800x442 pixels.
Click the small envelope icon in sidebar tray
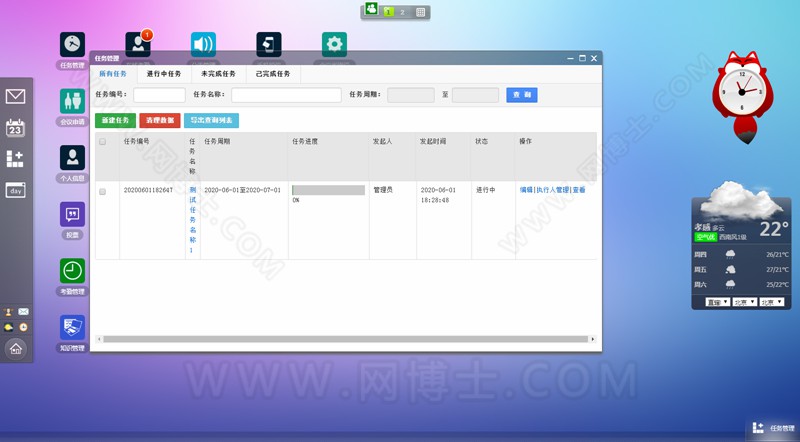[x=23, y=311]
